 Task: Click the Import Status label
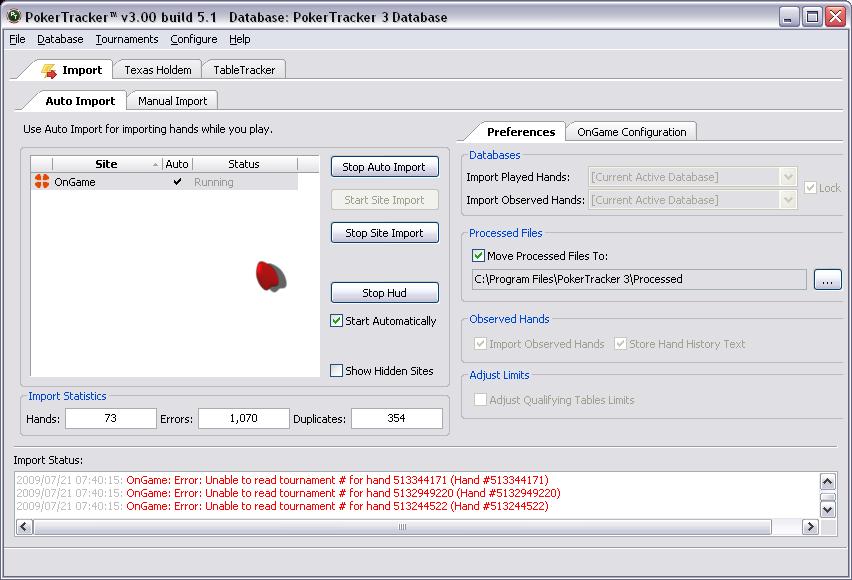tap(48, 460)
